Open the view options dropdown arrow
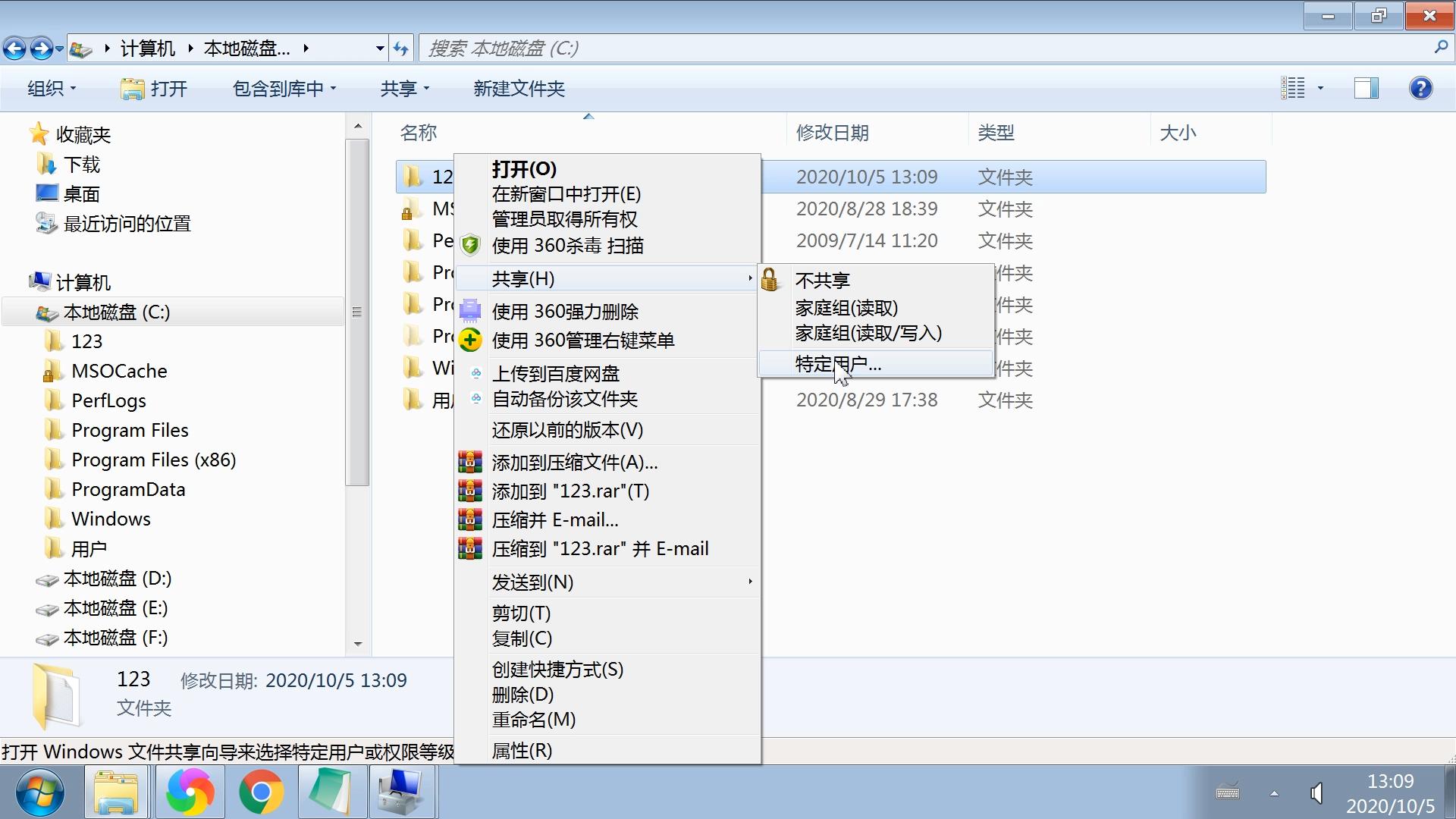This screenshot has width=1456, height=819. (1320, 88)
